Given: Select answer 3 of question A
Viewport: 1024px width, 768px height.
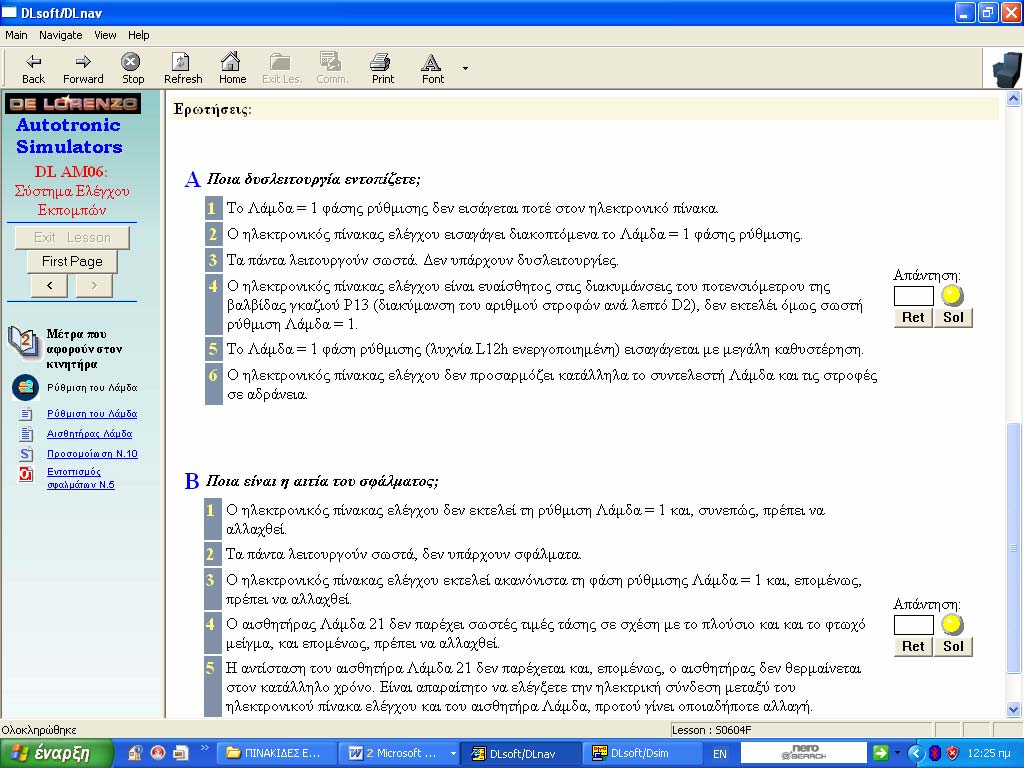Looking at the screenshot, I should tap(213, 260).
